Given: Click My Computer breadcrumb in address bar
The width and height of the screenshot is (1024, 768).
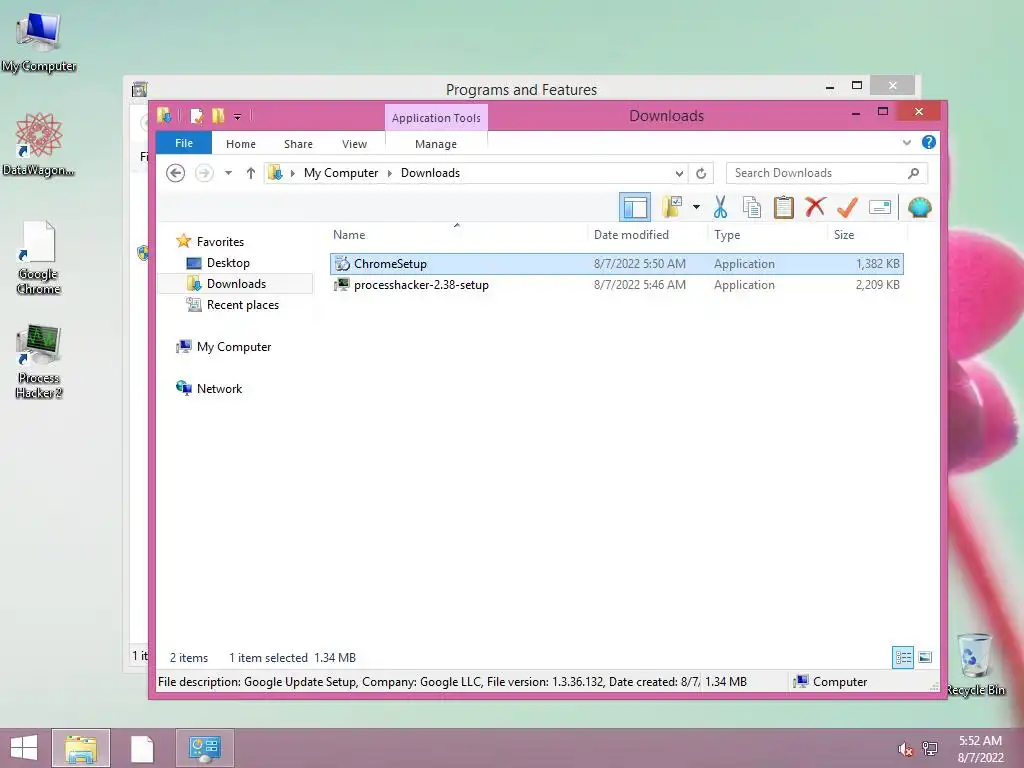Looking at the screenshot, I should click(340, 173).
